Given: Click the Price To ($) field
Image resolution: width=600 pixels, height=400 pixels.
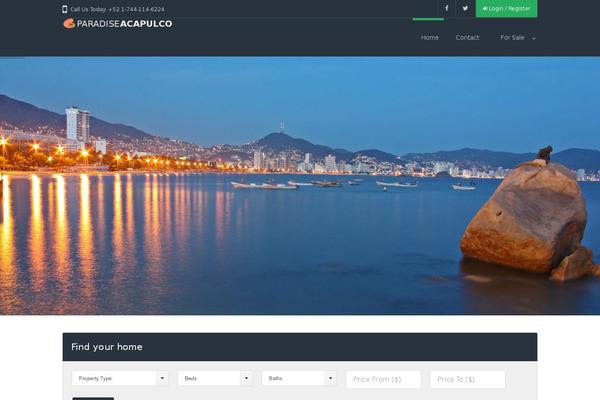Looking at the screenshot, I should coord(468,379).
